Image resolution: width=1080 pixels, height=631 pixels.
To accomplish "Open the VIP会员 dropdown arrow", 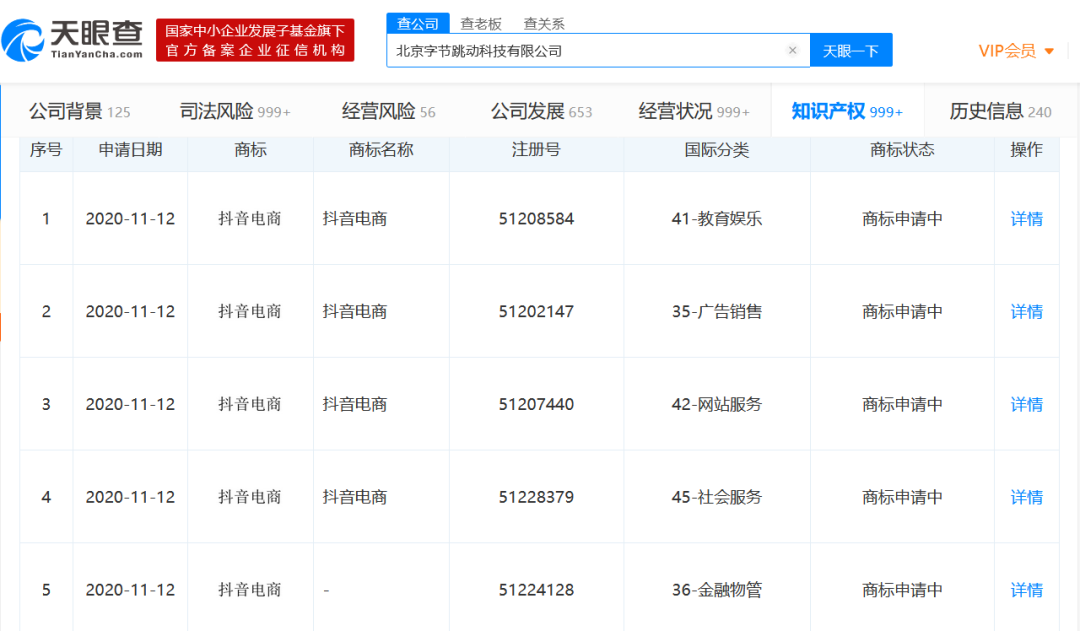I will coord(1049,51).
